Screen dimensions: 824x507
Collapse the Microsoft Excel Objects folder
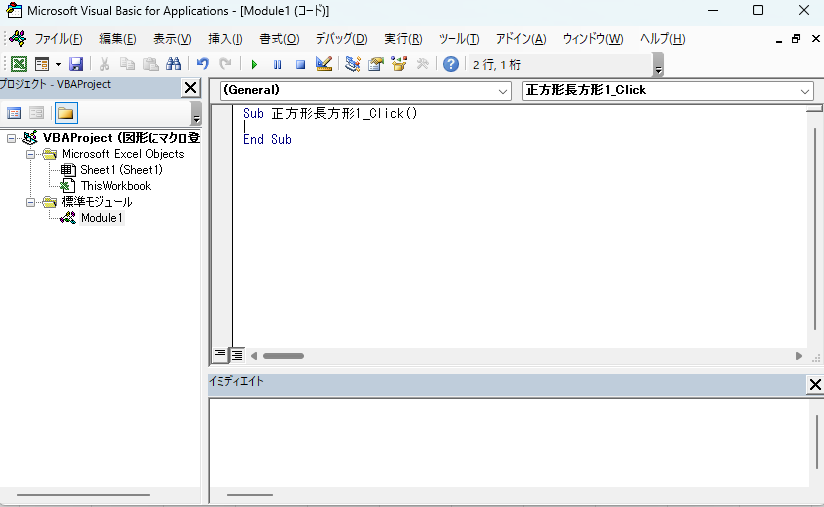click(x=31, y=154)
